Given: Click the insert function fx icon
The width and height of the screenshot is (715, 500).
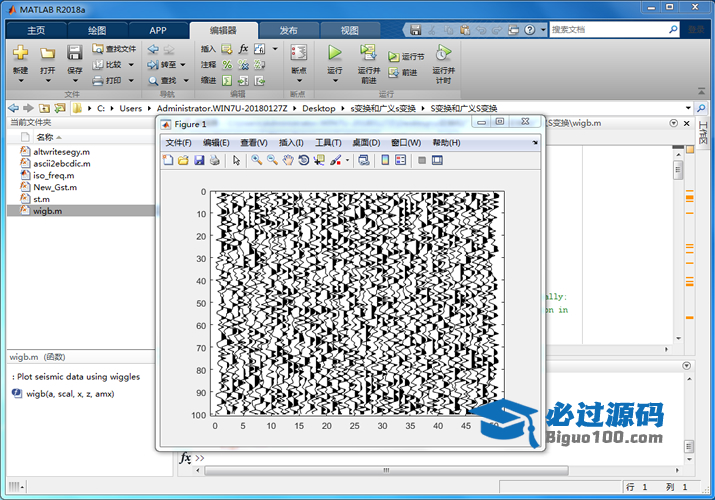Looking at the screenshot, I should [243, 49].
